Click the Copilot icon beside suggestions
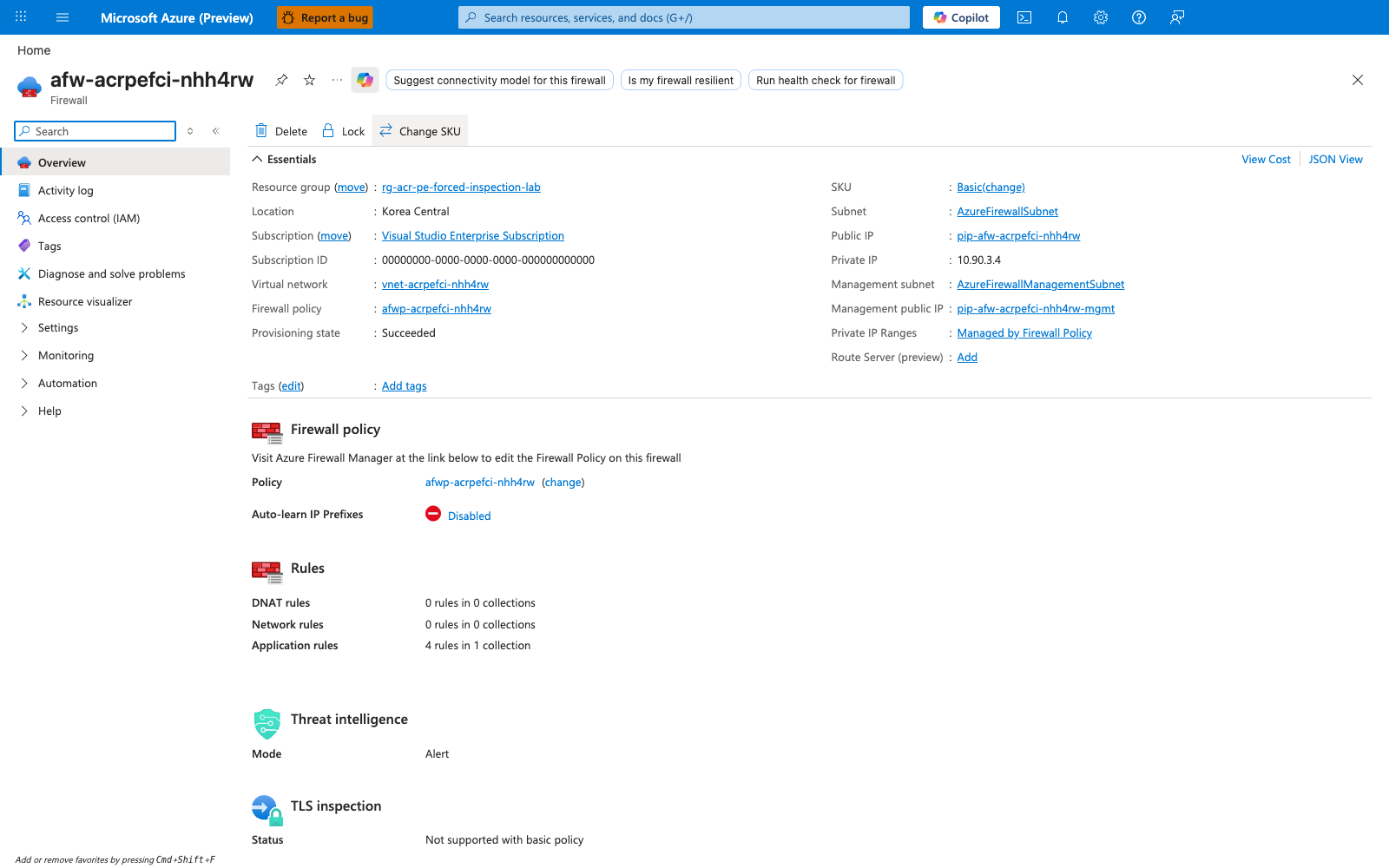Screen dimensions: 1389x868 [x=365, y=80]
